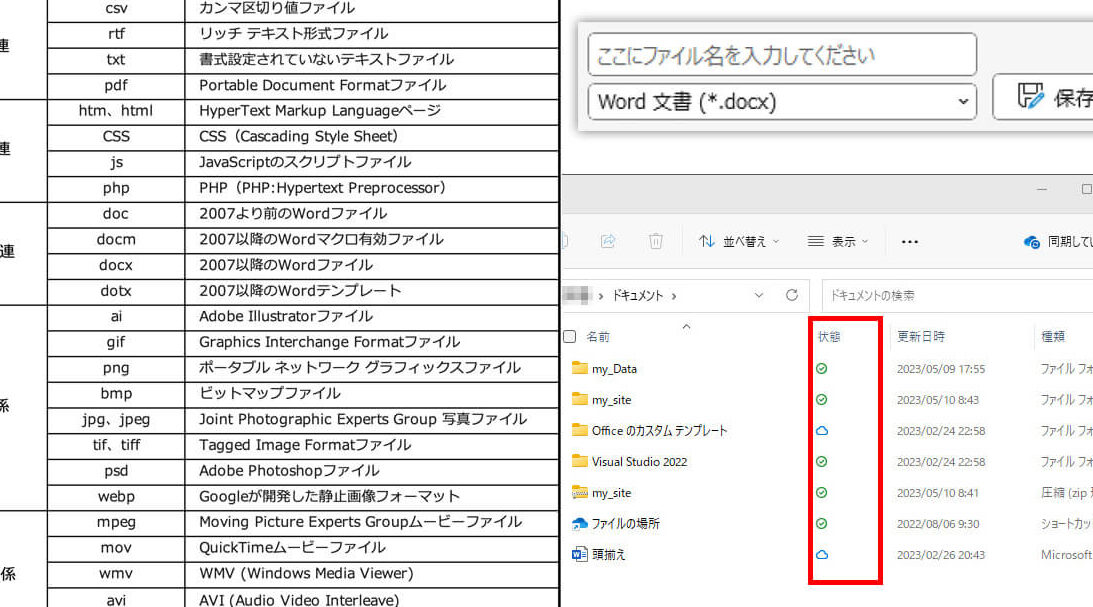Click the docx cell in the extension table
This screenshot has height=607, width=1093.
pos(116,265)
